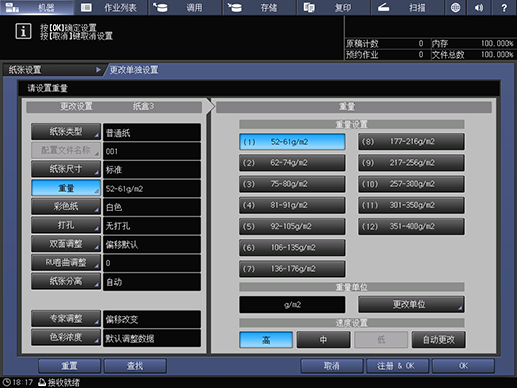Click the info icon beside the OK message
Viewport: 517px width, 388px height.
[23, 31]
